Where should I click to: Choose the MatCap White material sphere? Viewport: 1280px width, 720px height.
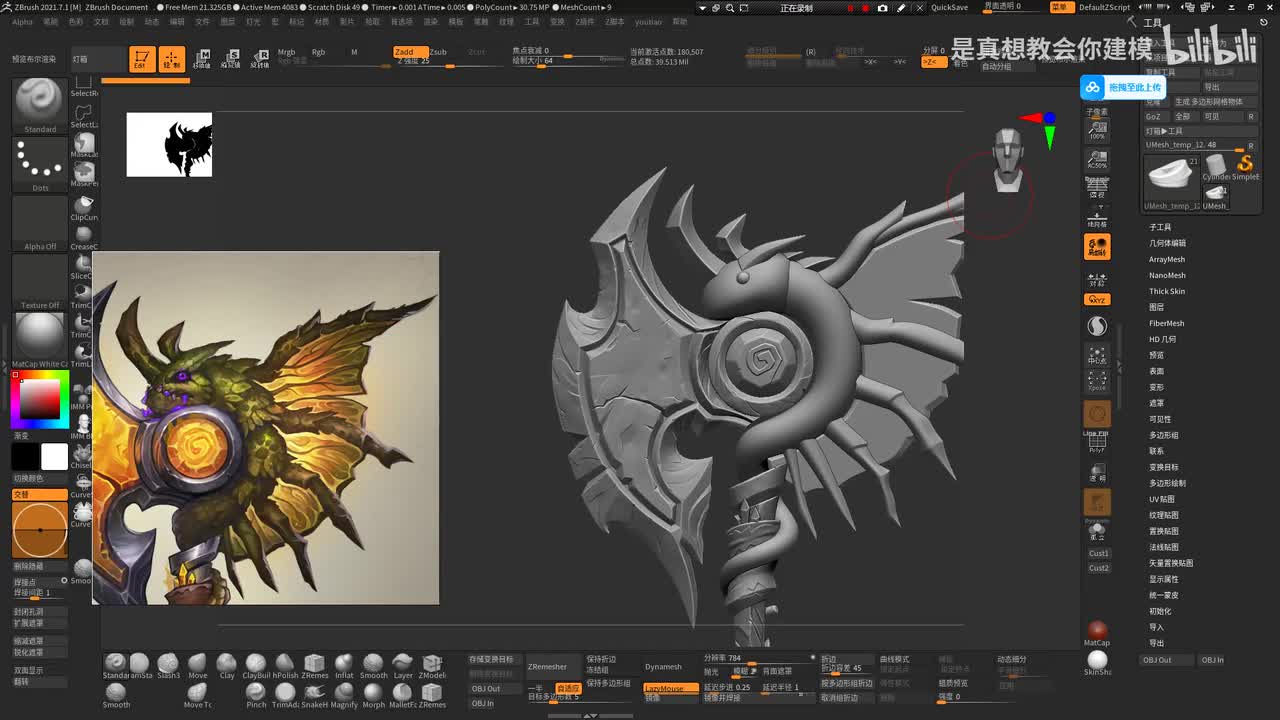click(40, 340)
